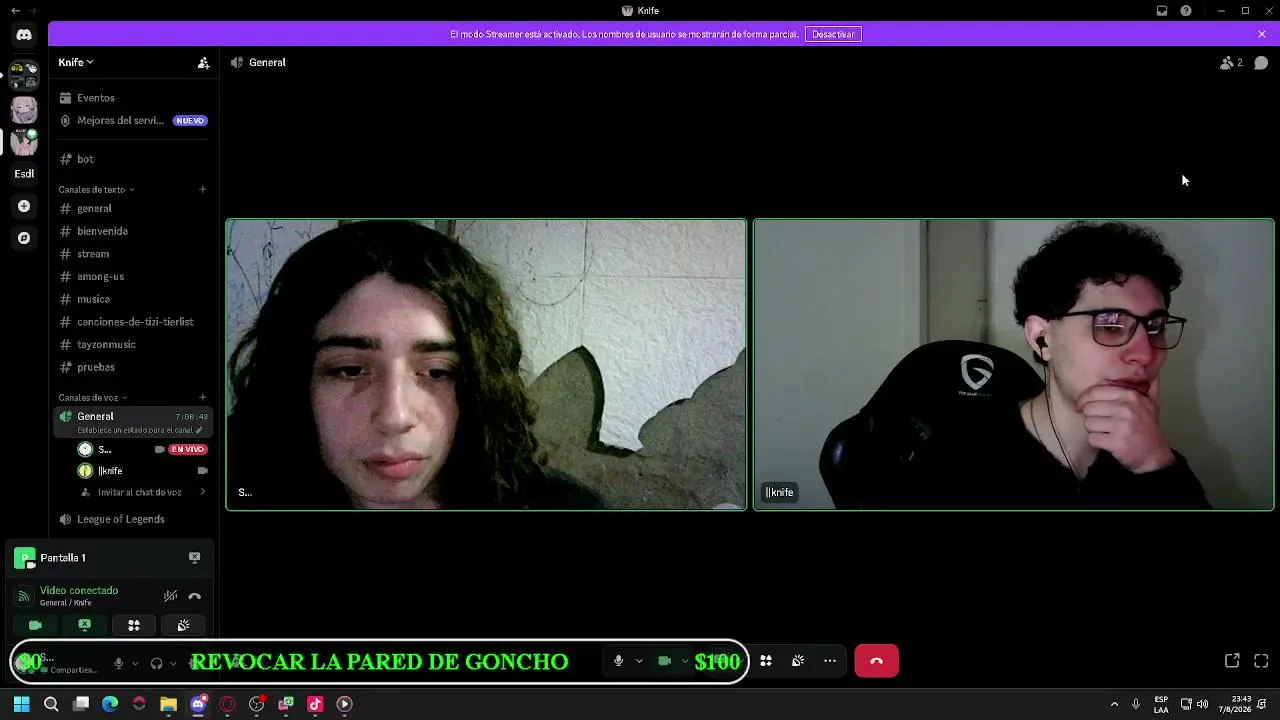Open Discord inbox icon in title bar

tap(1162, 11)
